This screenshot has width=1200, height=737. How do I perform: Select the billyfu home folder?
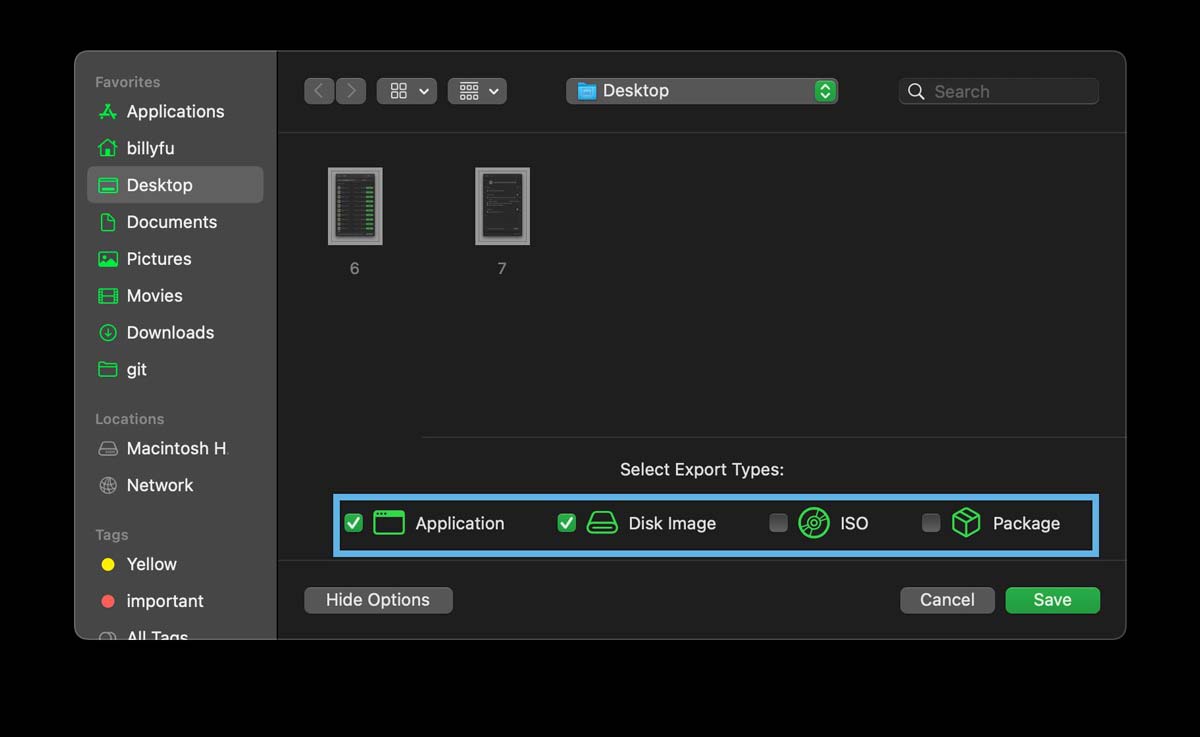pyautogui.click(x=175, y=148)
